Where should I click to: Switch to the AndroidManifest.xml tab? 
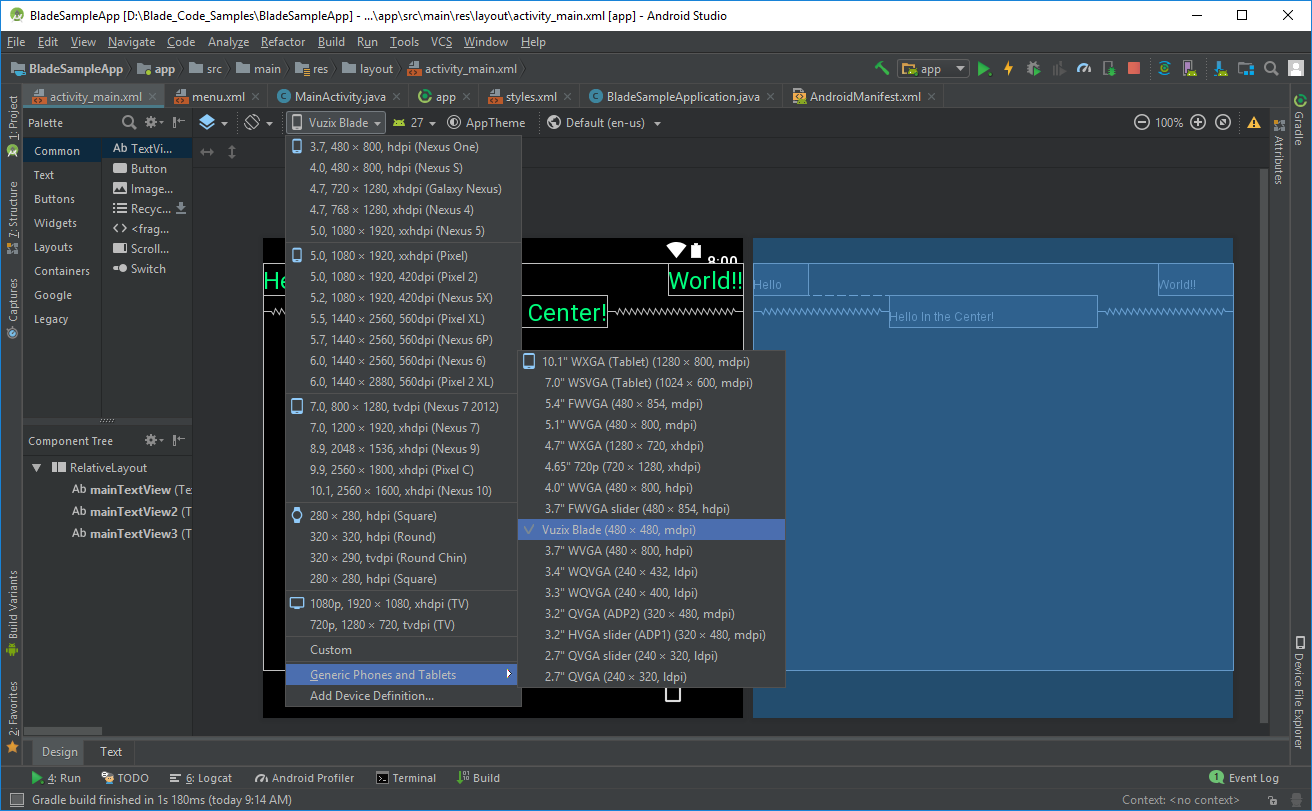865,97
